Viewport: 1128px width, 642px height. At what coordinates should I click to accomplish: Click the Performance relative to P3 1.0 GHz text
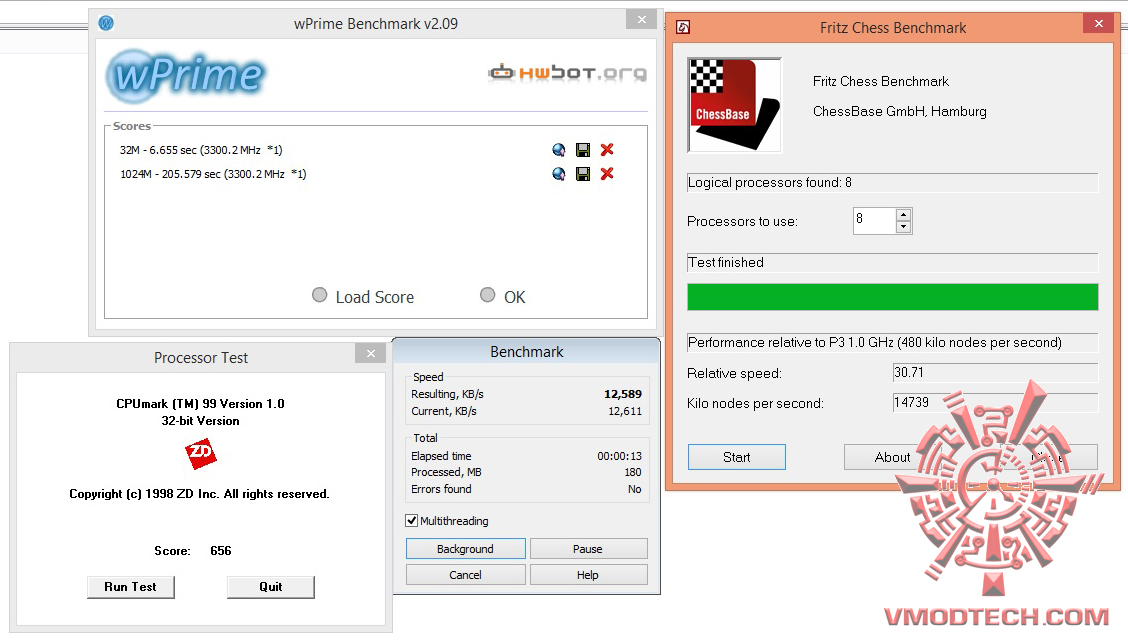875,343
